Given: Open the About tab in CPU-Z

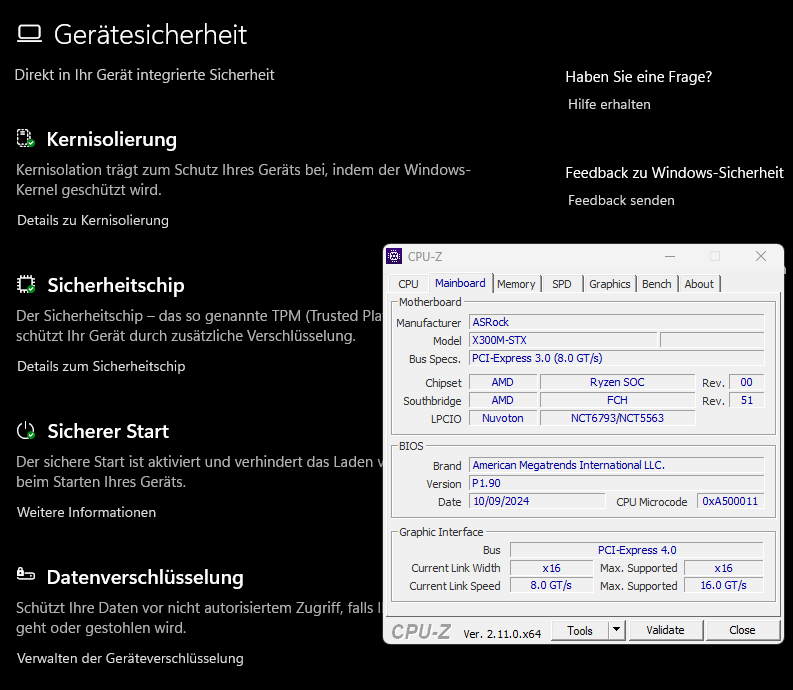Looking at the screenshot, I should click(x=699, y=284).
